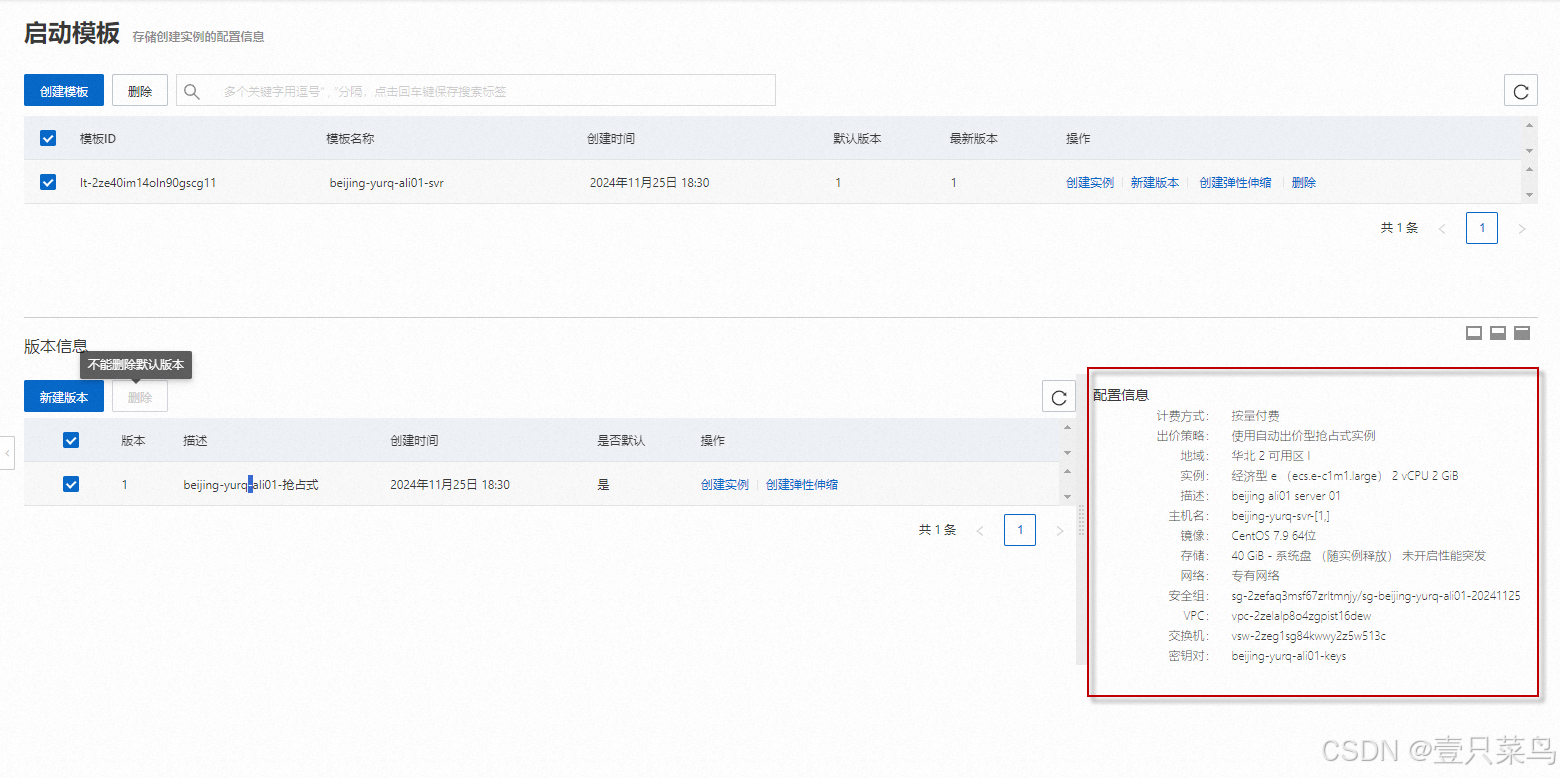Click key pair value beijing-yurq-ali01-keys
The height and width of the screenshot is (778, 1560).
(1289, 656)
